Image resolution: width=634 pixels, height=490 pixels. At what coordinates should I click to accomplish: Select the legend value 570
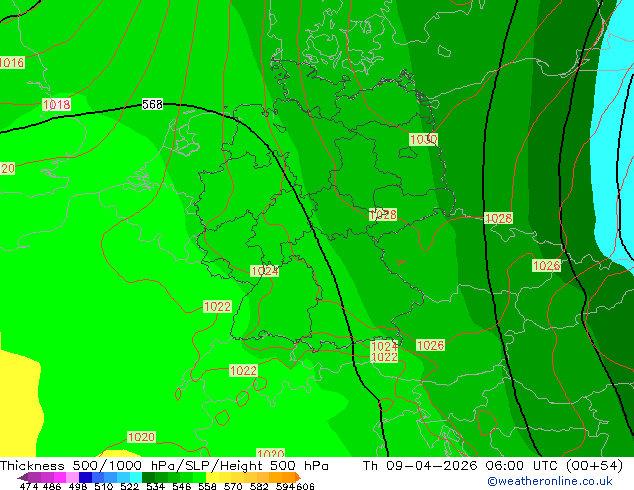click(x=233, y=486)
